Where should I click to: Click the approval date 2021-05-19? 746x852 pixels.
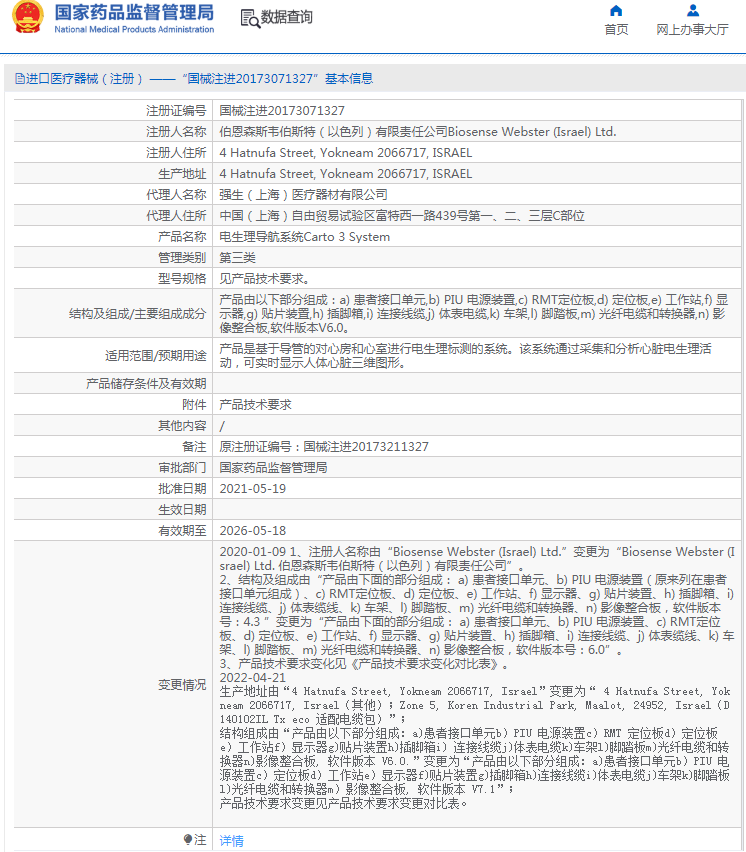coord(252,489)
